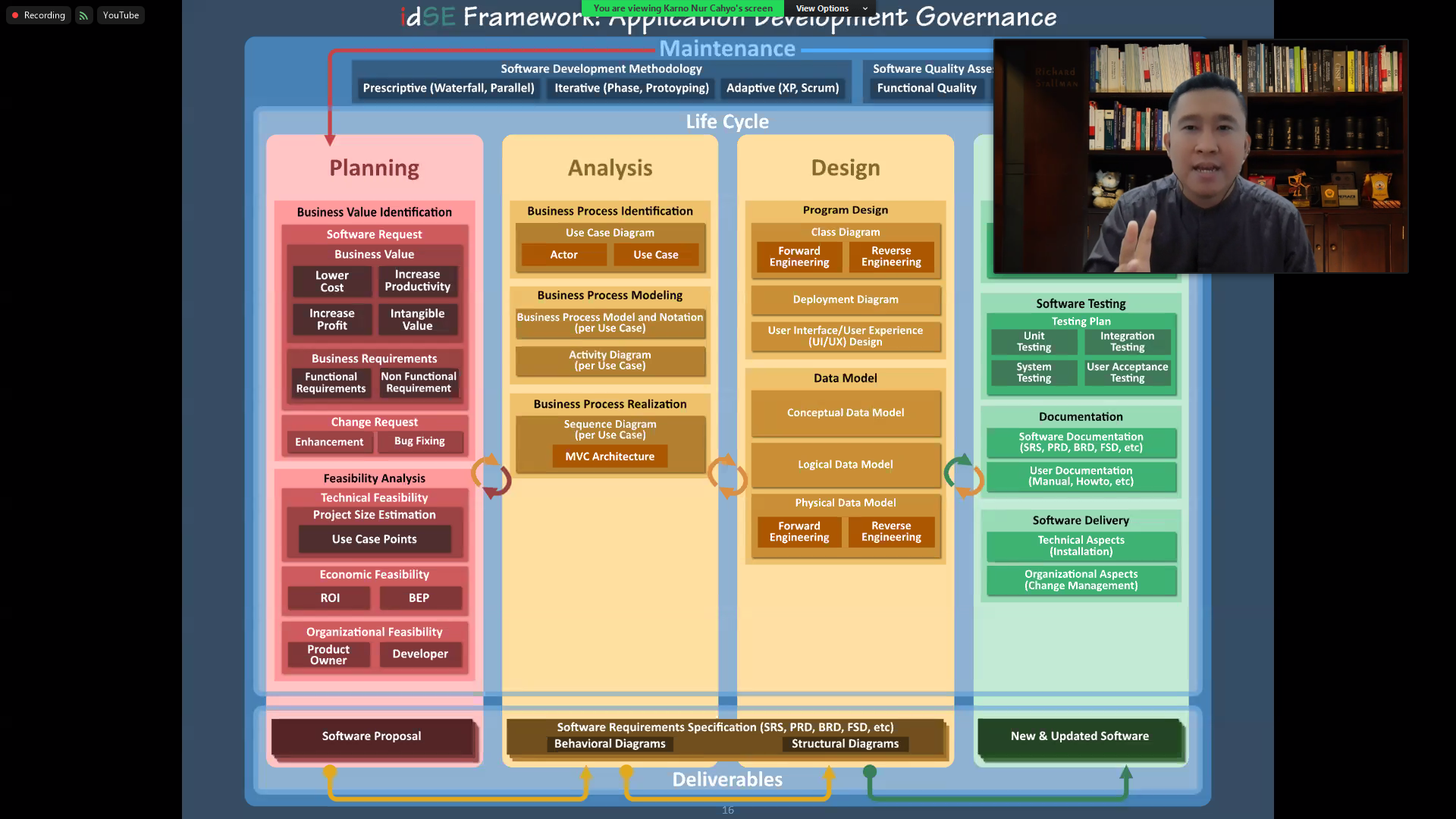The height and width of the screenshot is (819, 1456).
Task: Select the speaker's video thumbnail
Action: click(x=1200, y=156)
